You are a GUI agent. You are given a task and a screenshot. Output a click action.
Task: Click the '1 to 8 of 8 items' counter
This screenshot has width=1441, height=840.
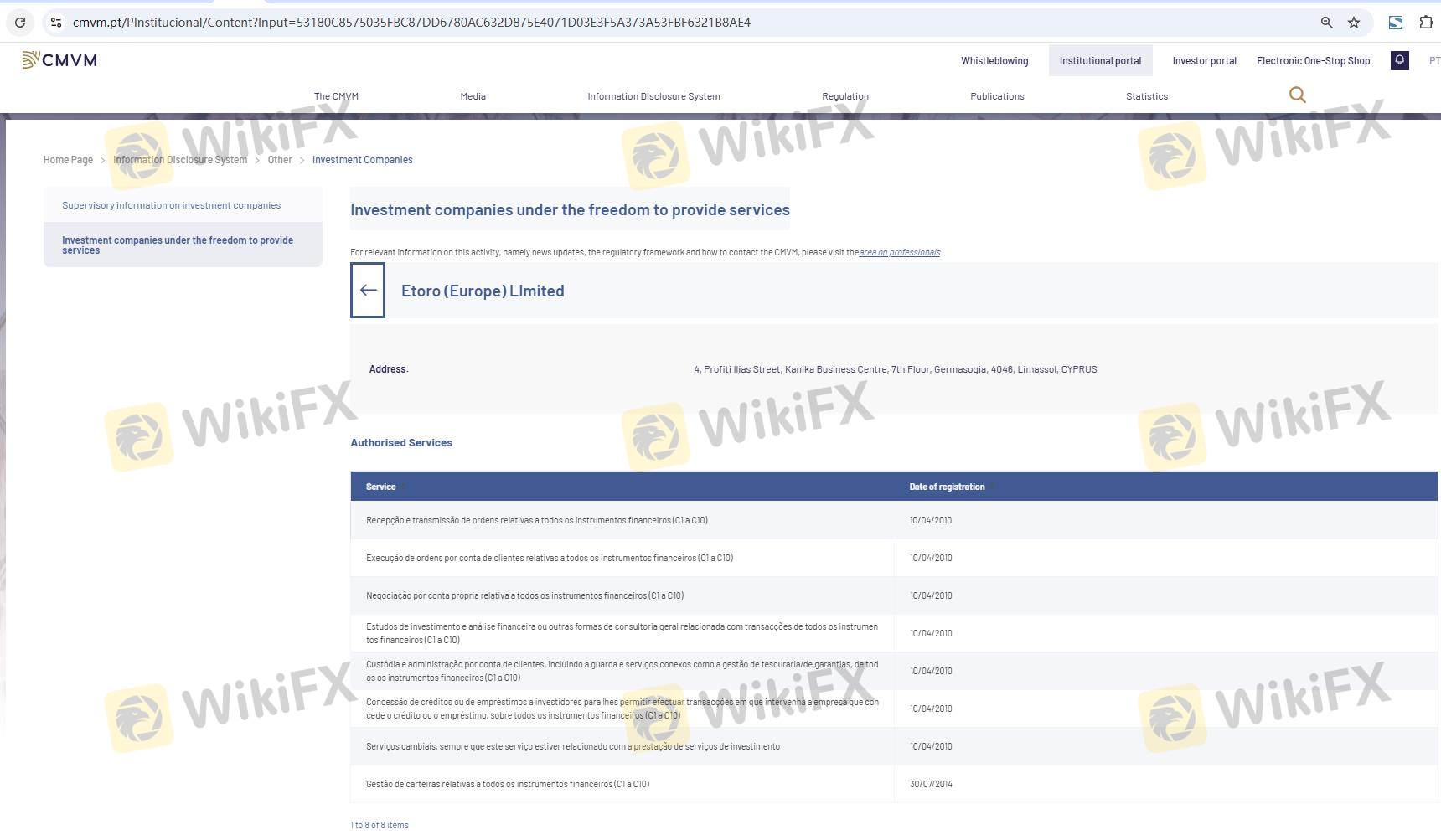380,825
